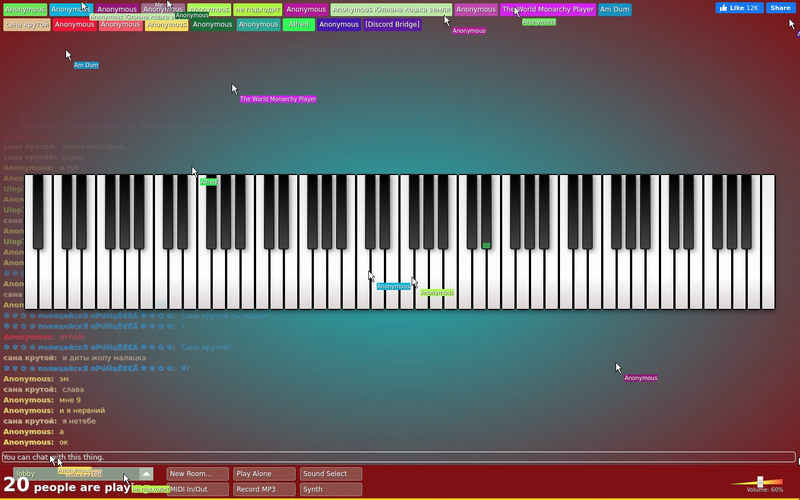Click the chat input field
The image size is (800, 500).
(x=398, y=457)
